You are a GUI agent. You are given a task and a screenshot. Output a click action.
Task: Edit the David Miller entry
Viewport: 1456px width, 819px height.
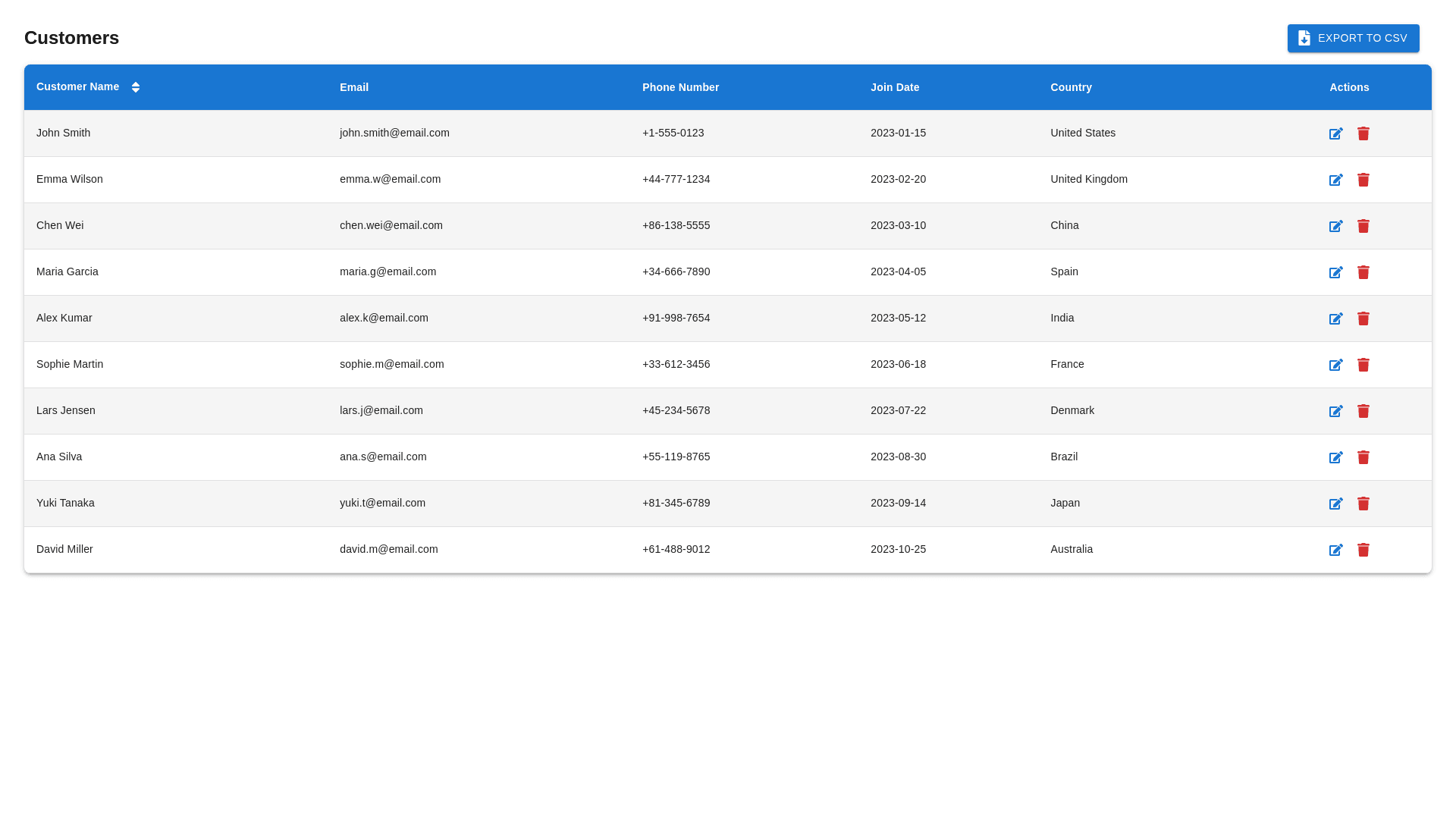click(x=1335, y=550)
